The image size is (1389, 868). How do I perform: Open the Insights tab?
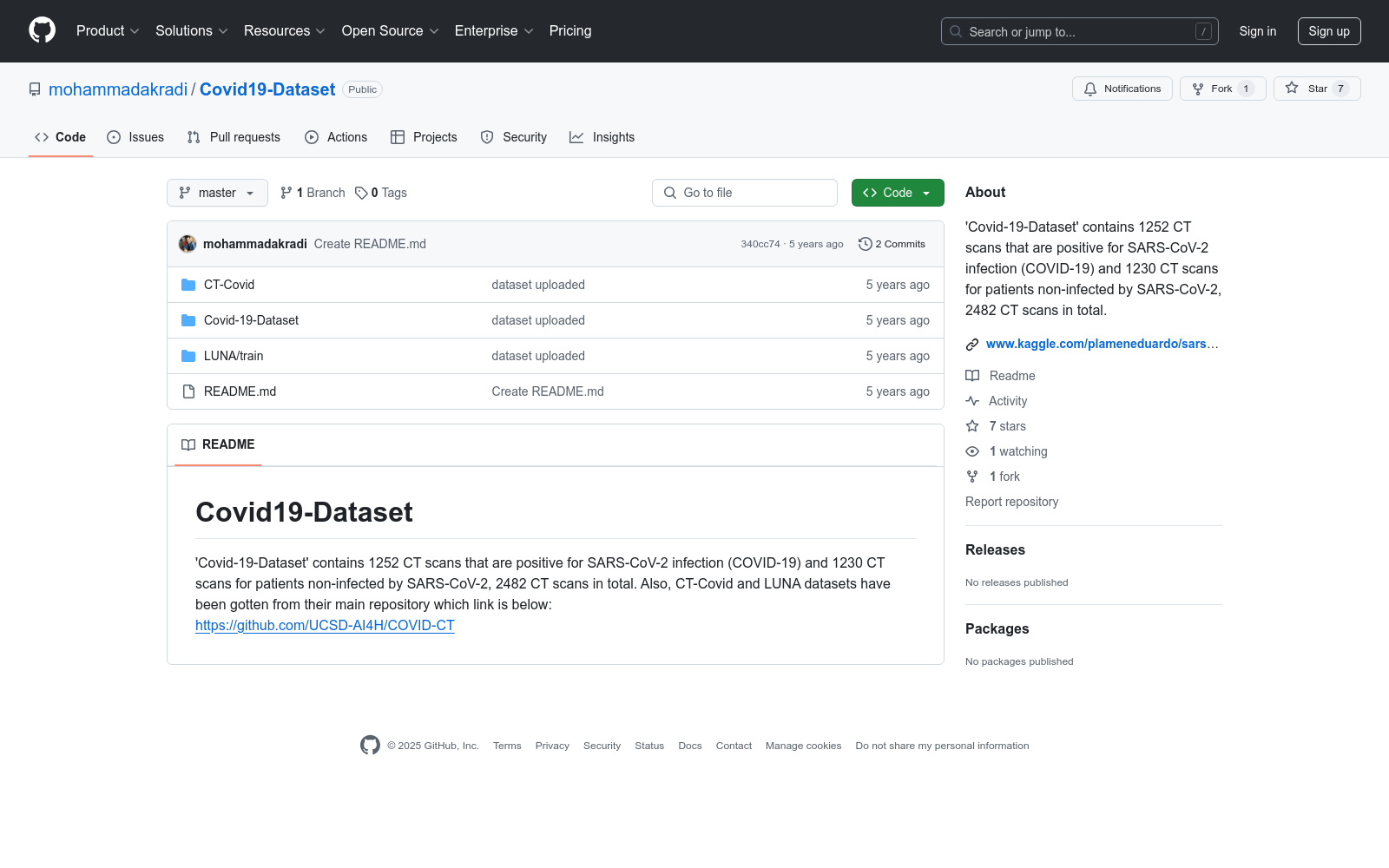pos(602,137)
